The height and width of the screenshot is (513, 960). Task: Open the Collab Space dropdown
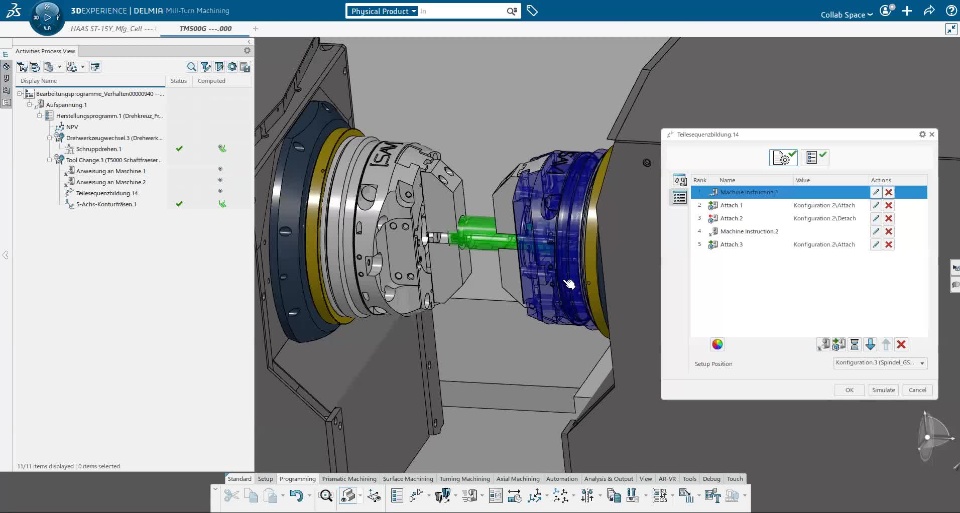click(x=846, y=14)
